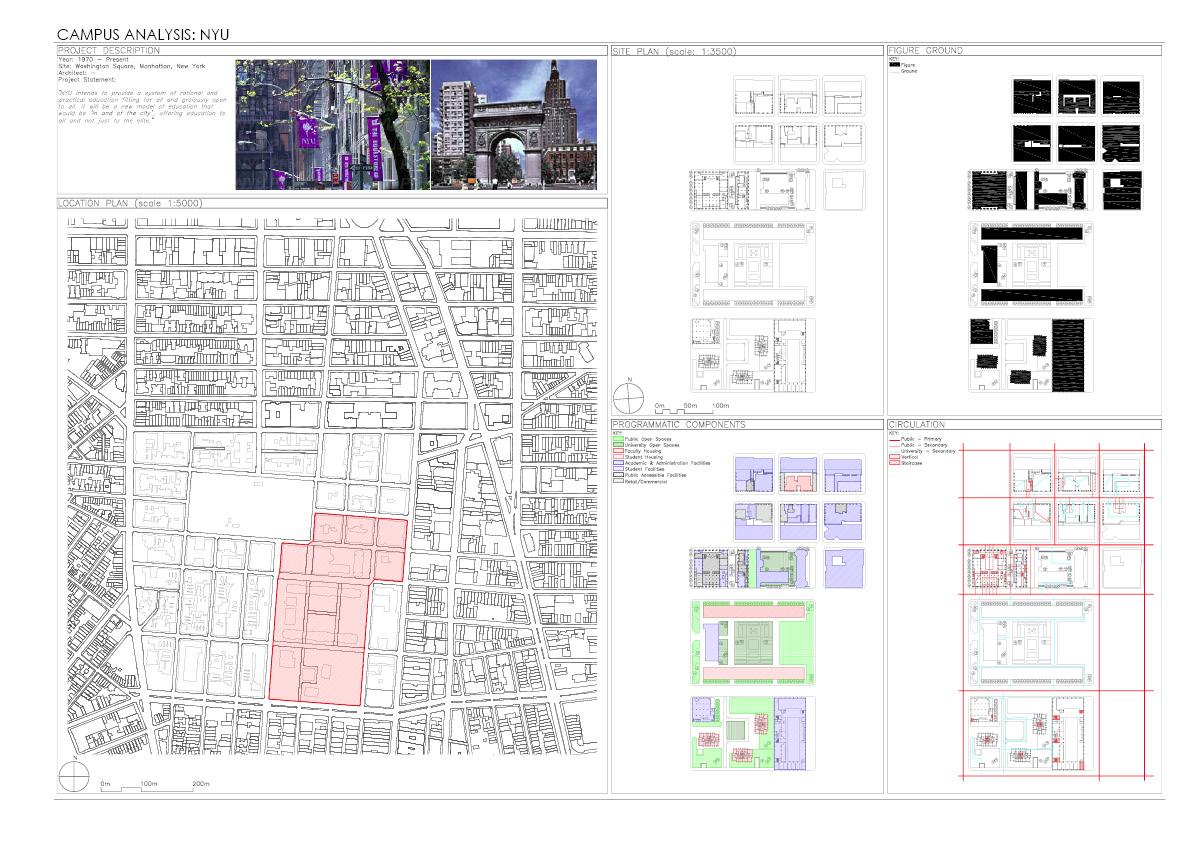Click the 'Student Housing' legend label
This screenshot has width=1190, height=841.
click(644, 457)
